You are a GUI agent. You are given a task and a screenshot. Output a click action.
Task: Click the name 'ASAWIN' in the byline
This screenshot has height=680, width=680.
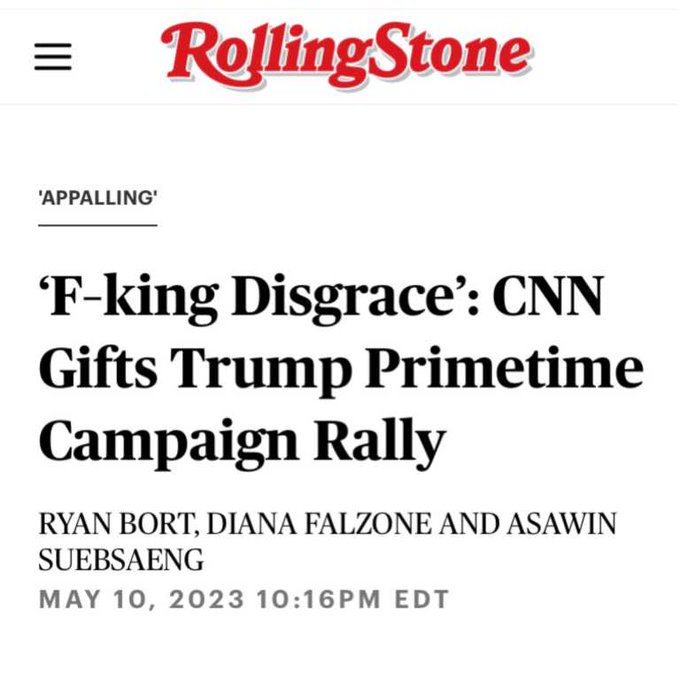tap(562, 523)
